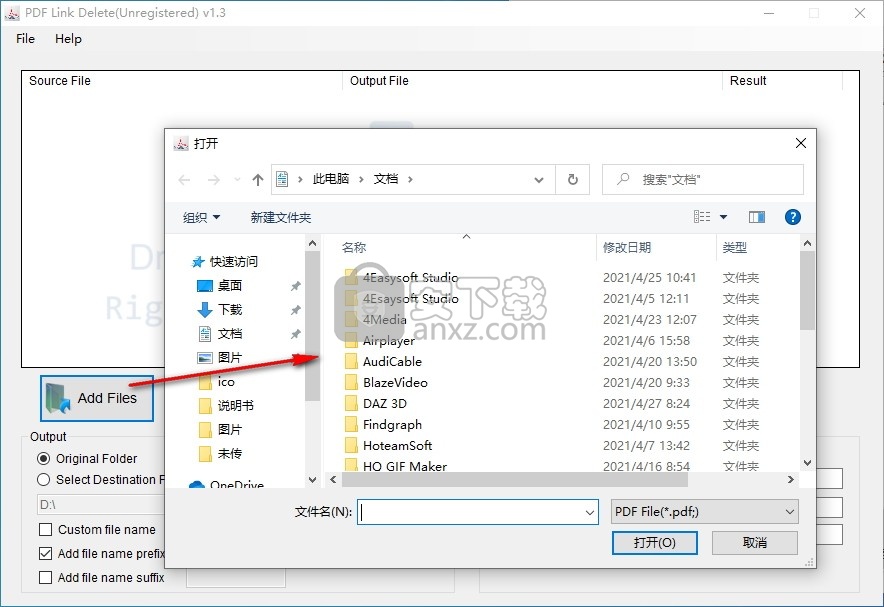
Task: Select the BlazeVideo folder
Action: tap(395, 382)
